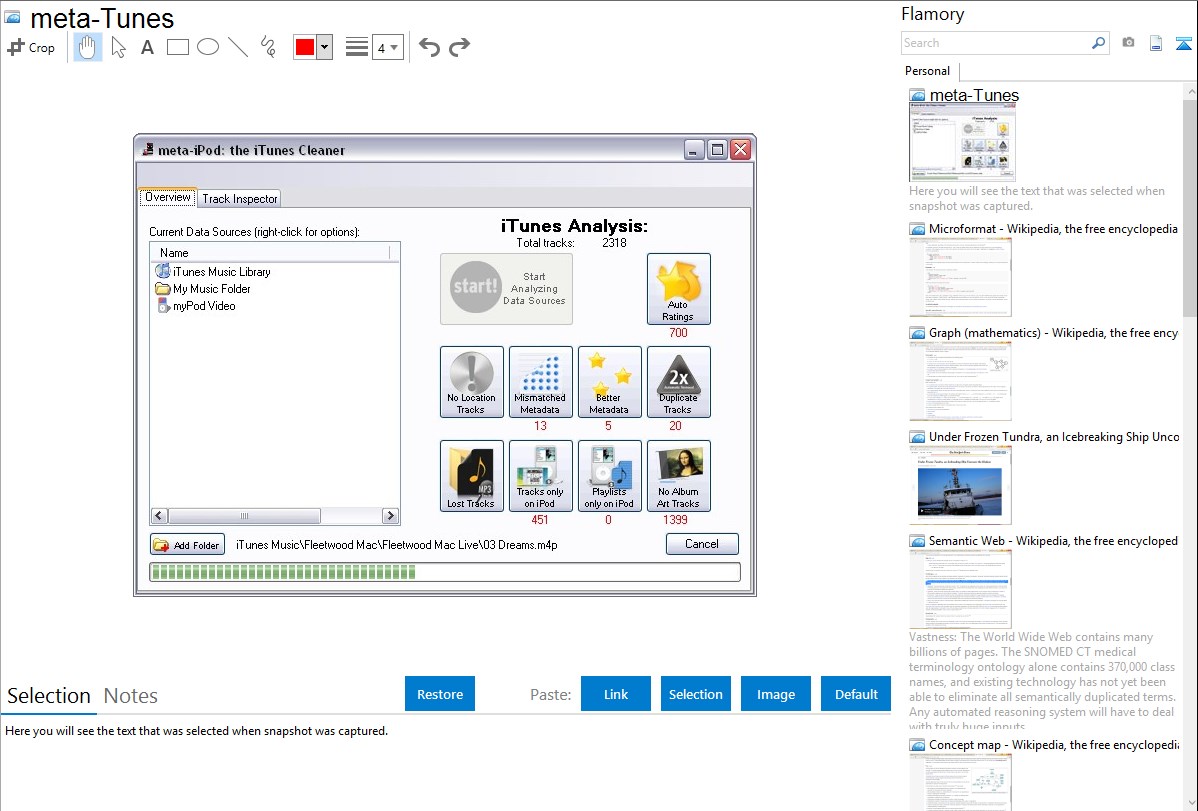The width and height of the screenshot is (1198, 811).
Task: Click the Duplicate Tracks icon
Action: 678,382
